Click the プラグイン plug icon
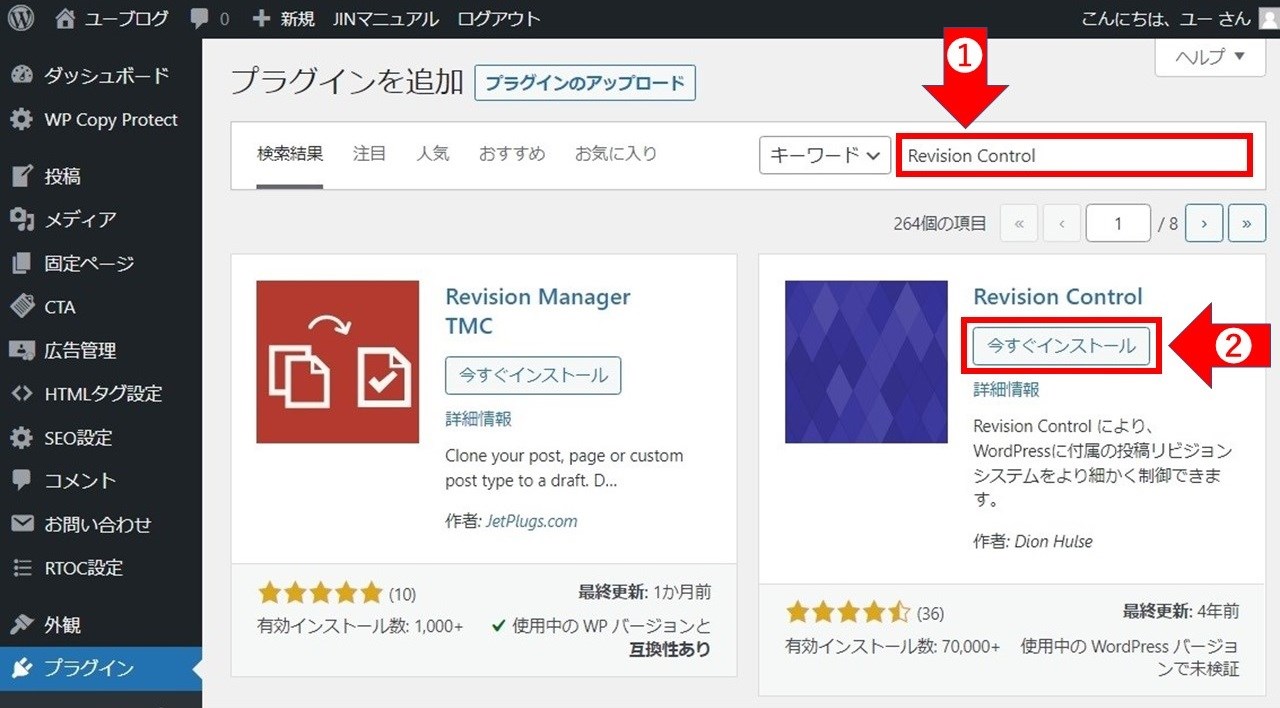Screen dimensions: 1280x708 click(21, 669)
